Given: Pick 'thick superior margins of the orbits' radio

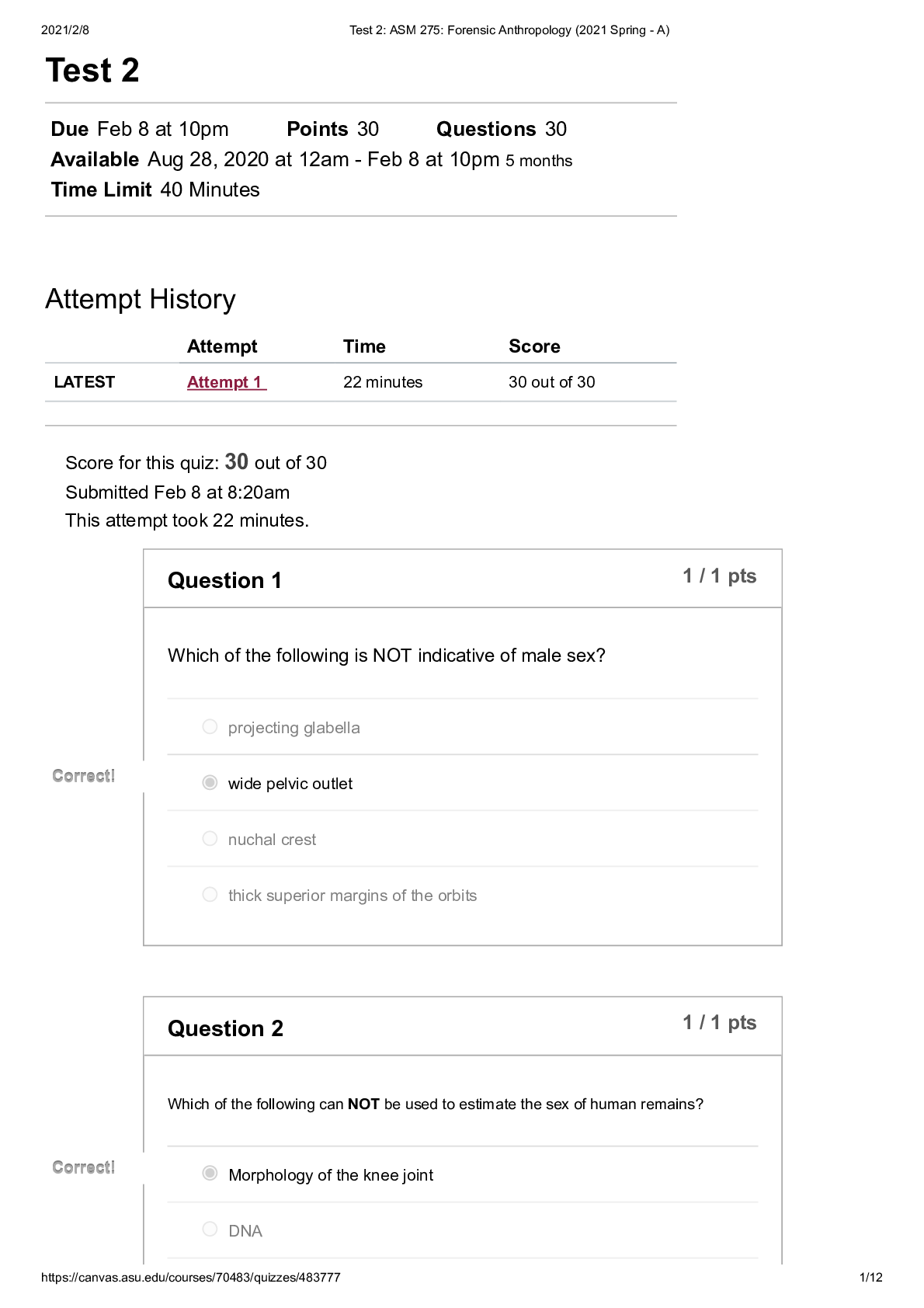Looking at the screenshot, I should point(210,895).
